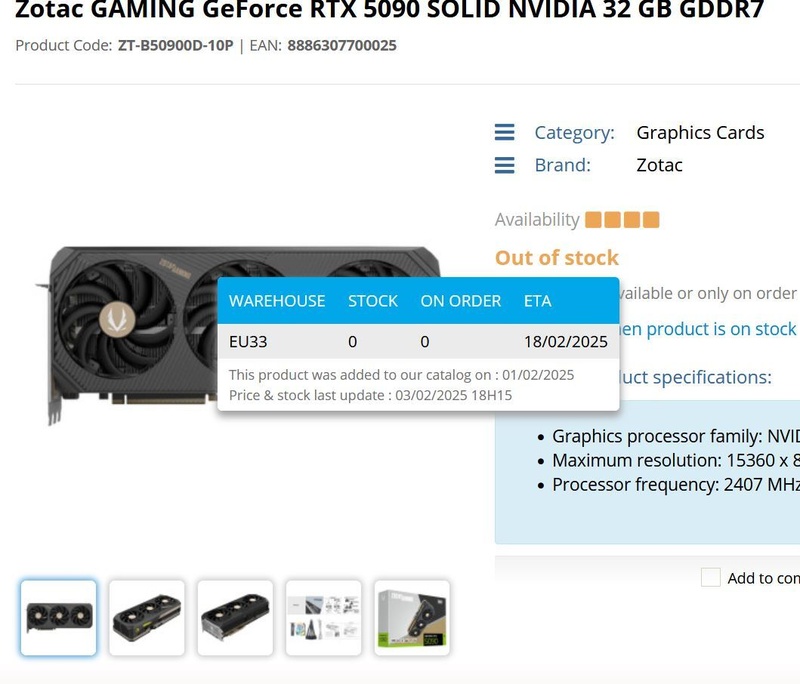This screenshot has width=800, height=684.
Task: Open the Zotac brand link
Action: [x=659, y=165]
